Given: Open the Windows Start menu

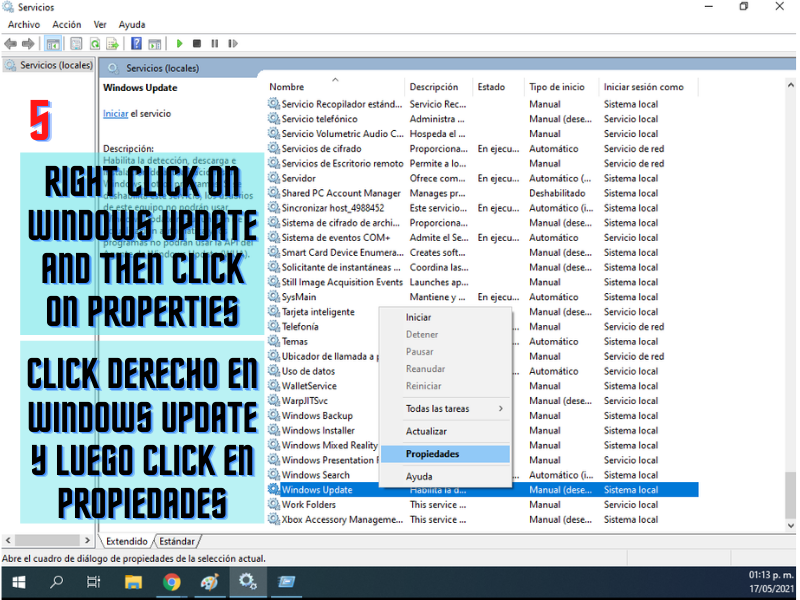Looking at the screenshot, I should 19,582.
